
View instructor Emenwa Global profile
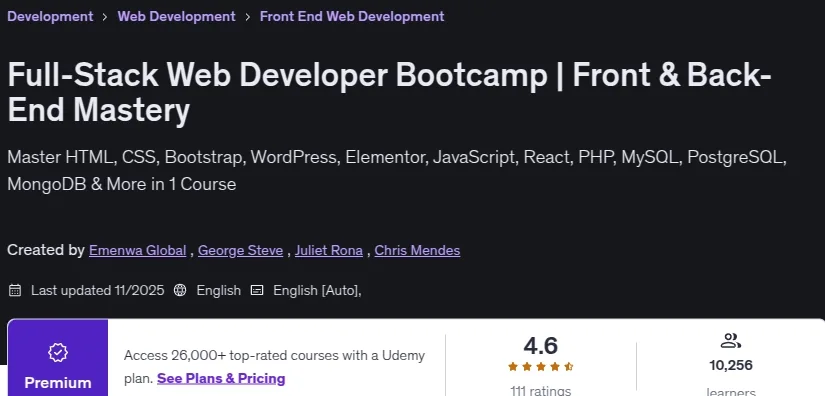pos(137,250)
